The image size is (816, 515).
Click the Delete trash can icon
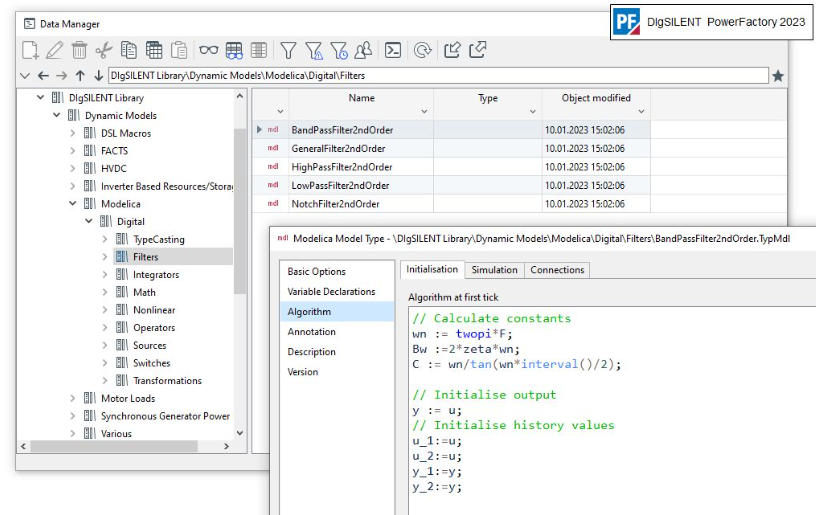pos(79,50)
